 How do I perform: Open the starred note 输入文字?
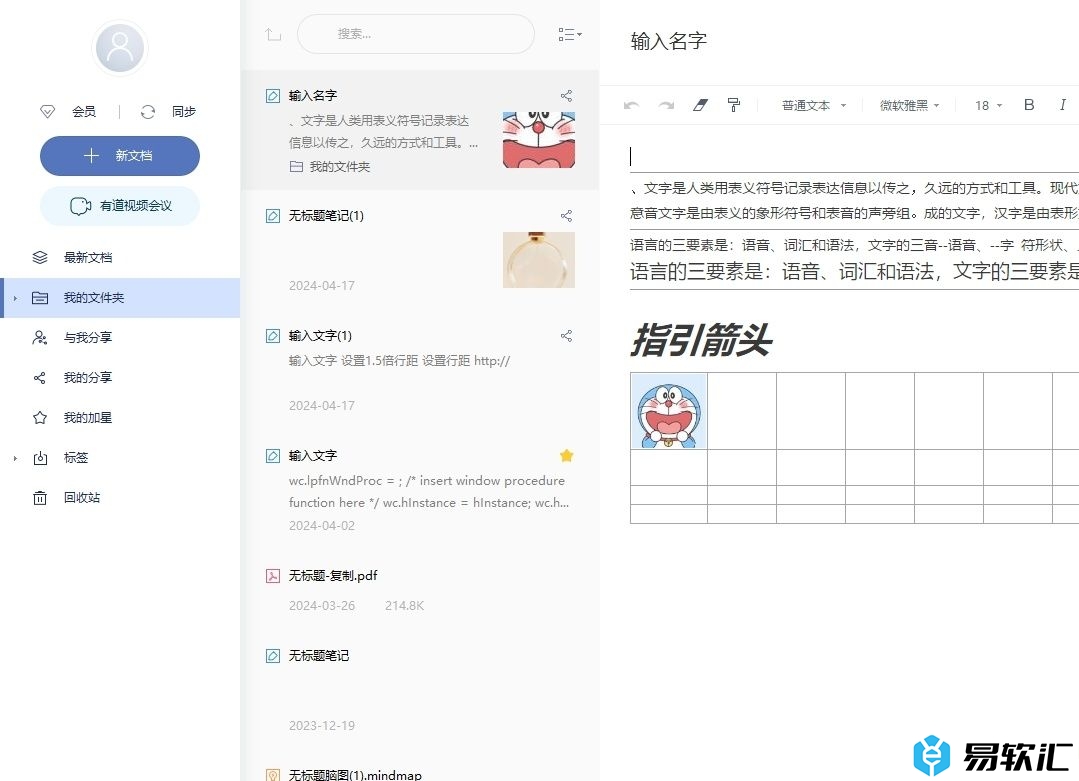[420, 490]
